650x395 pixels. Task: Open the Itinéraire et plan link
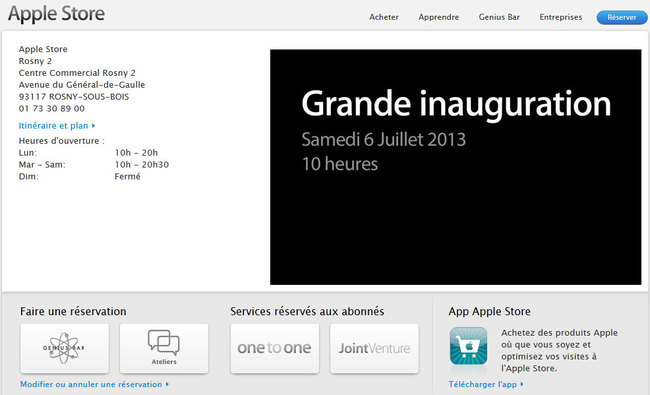click(57, 126)
